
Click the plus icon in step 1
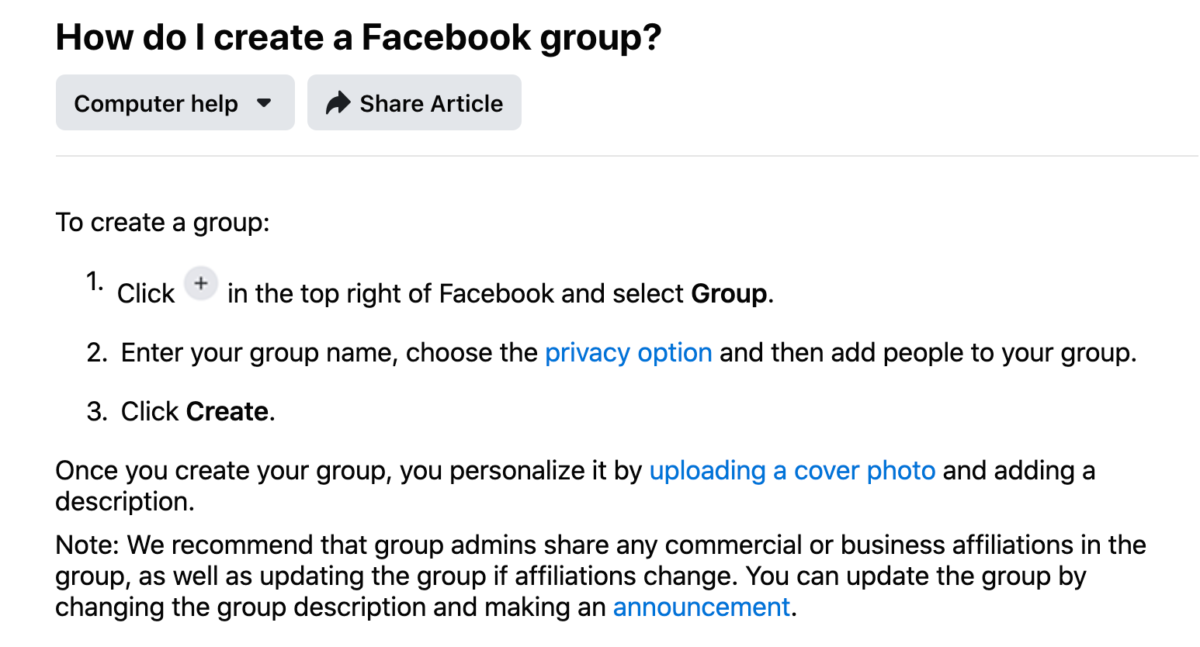(x=201, y=285)
